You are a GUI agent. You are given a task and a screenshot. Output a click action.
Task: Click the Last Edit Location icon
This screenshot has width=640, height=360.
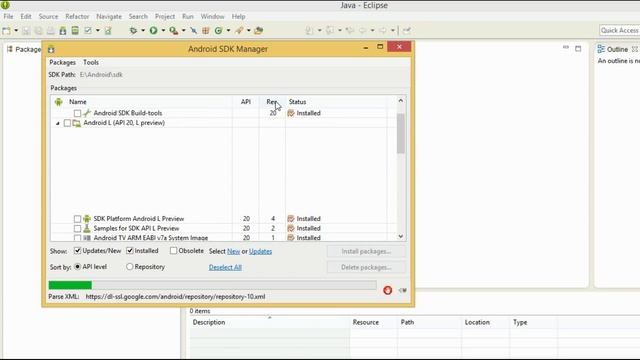click(350, 31)
